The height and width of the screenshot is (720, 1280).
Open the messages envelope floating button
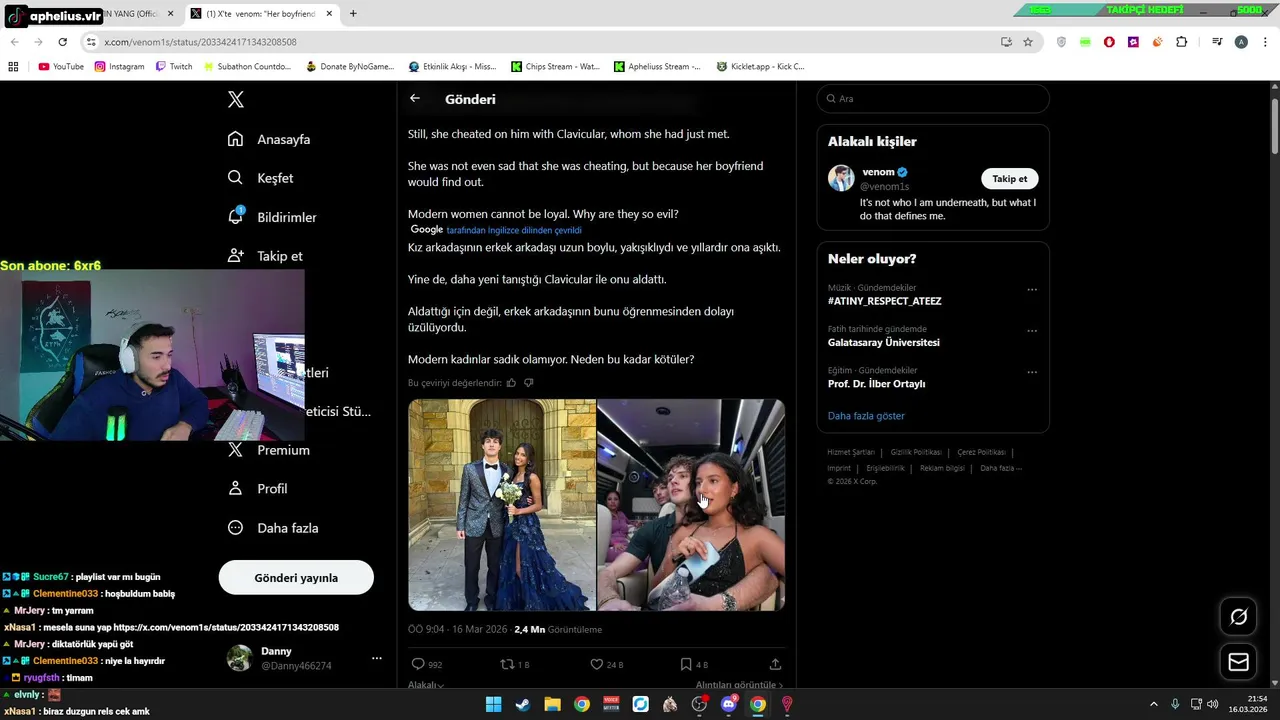[x=1239, y=662]
